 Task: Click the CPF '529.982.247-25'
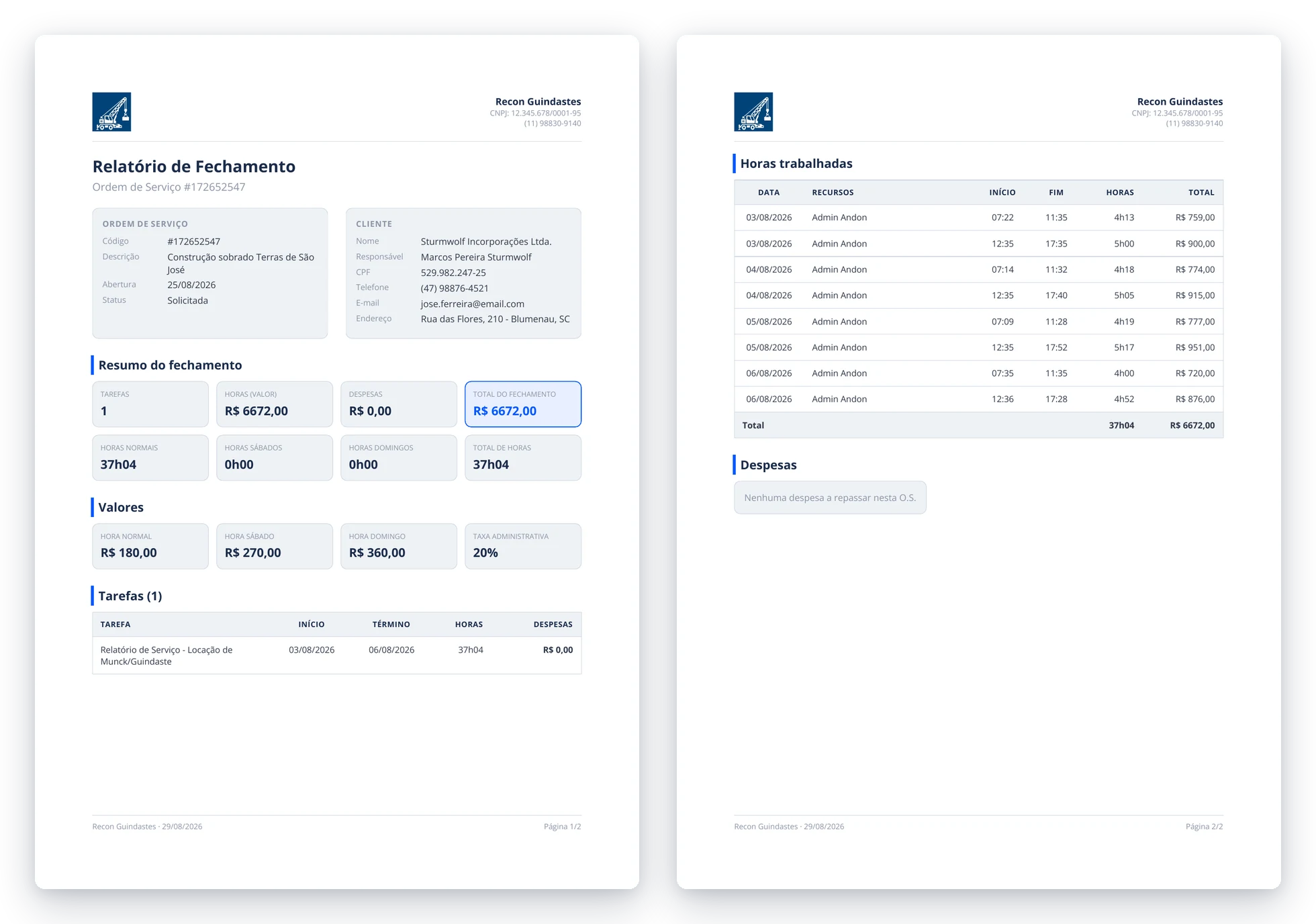point(453,273)
